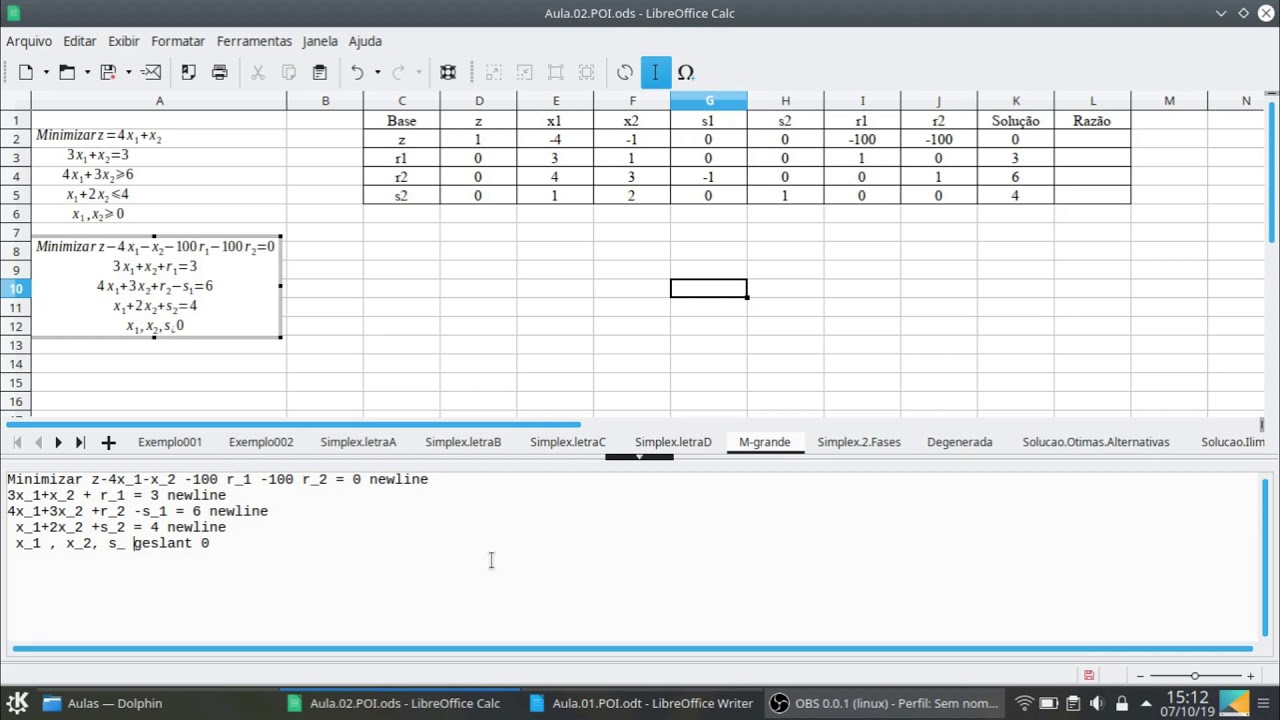Expand hidden system tray icons arrow
Image resolution: width=1280 pixels, height=720 pixels.
pyautogui.click(x=1146, y=703)
